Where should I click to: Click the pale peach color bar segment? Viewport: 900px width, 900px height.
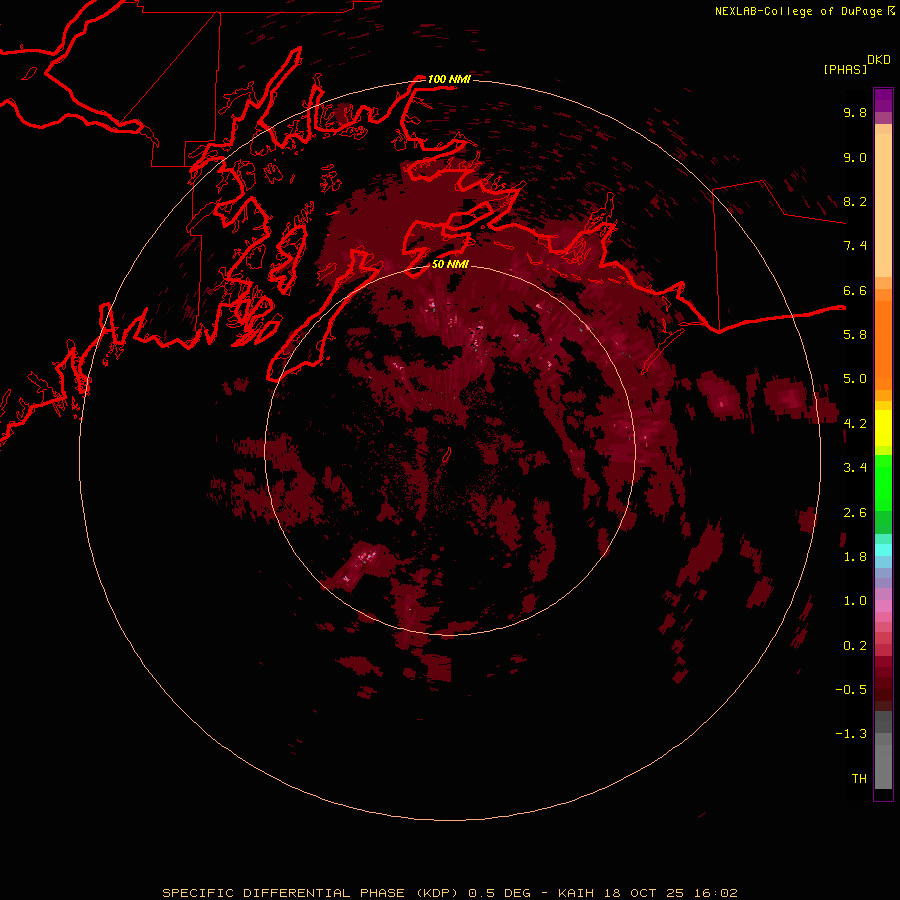pyautogui.click(x=883, y=205)
